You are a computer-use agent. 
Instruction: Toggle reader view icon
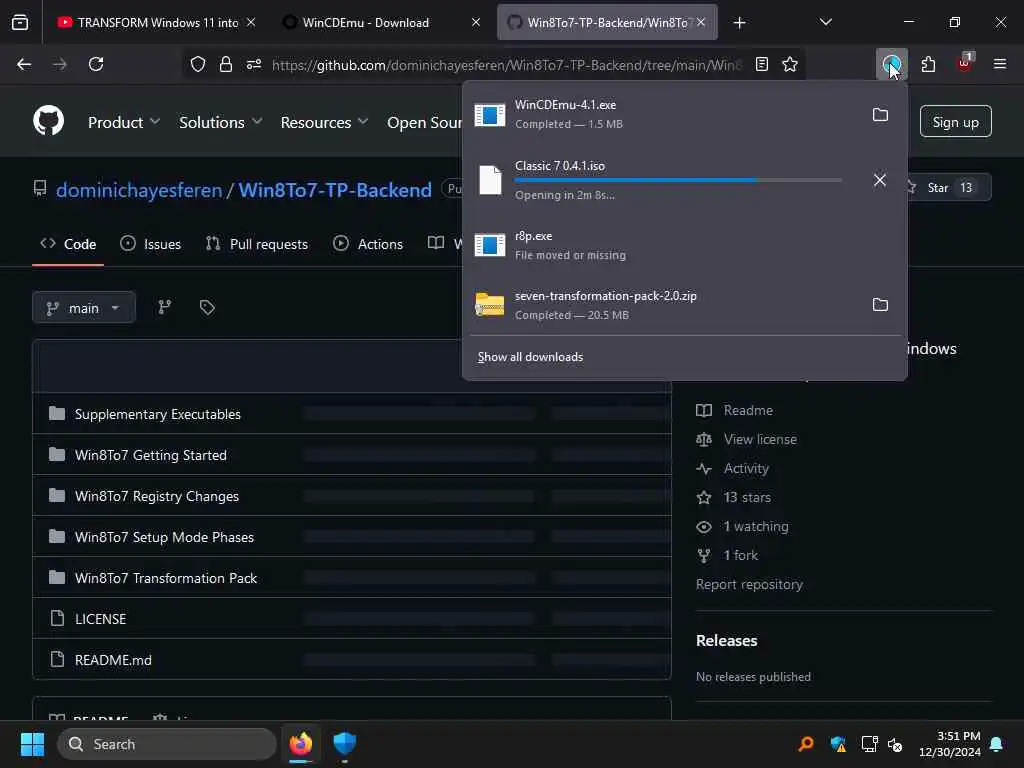[761, 64]
